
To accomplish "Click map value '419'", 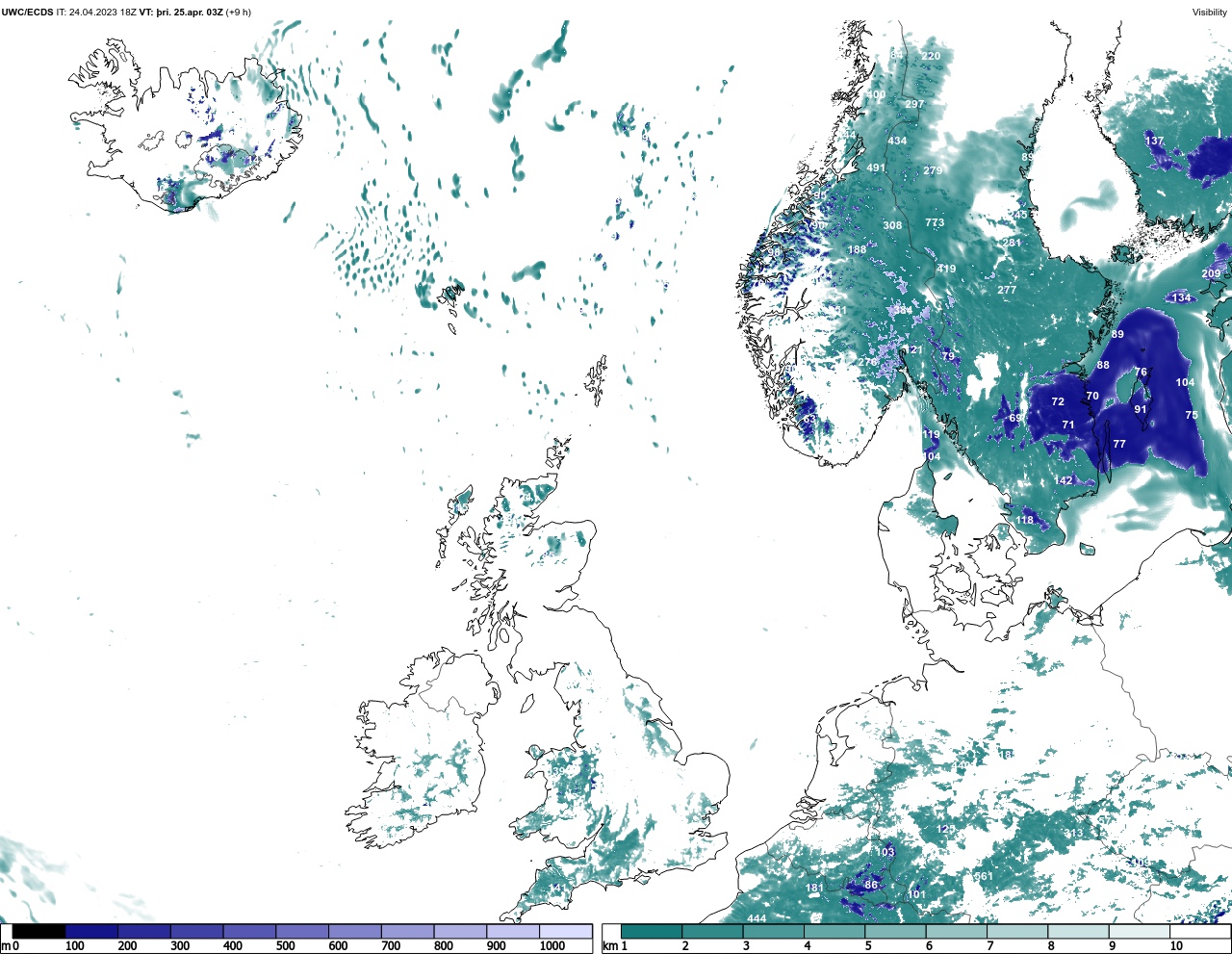I will point(946,269).
